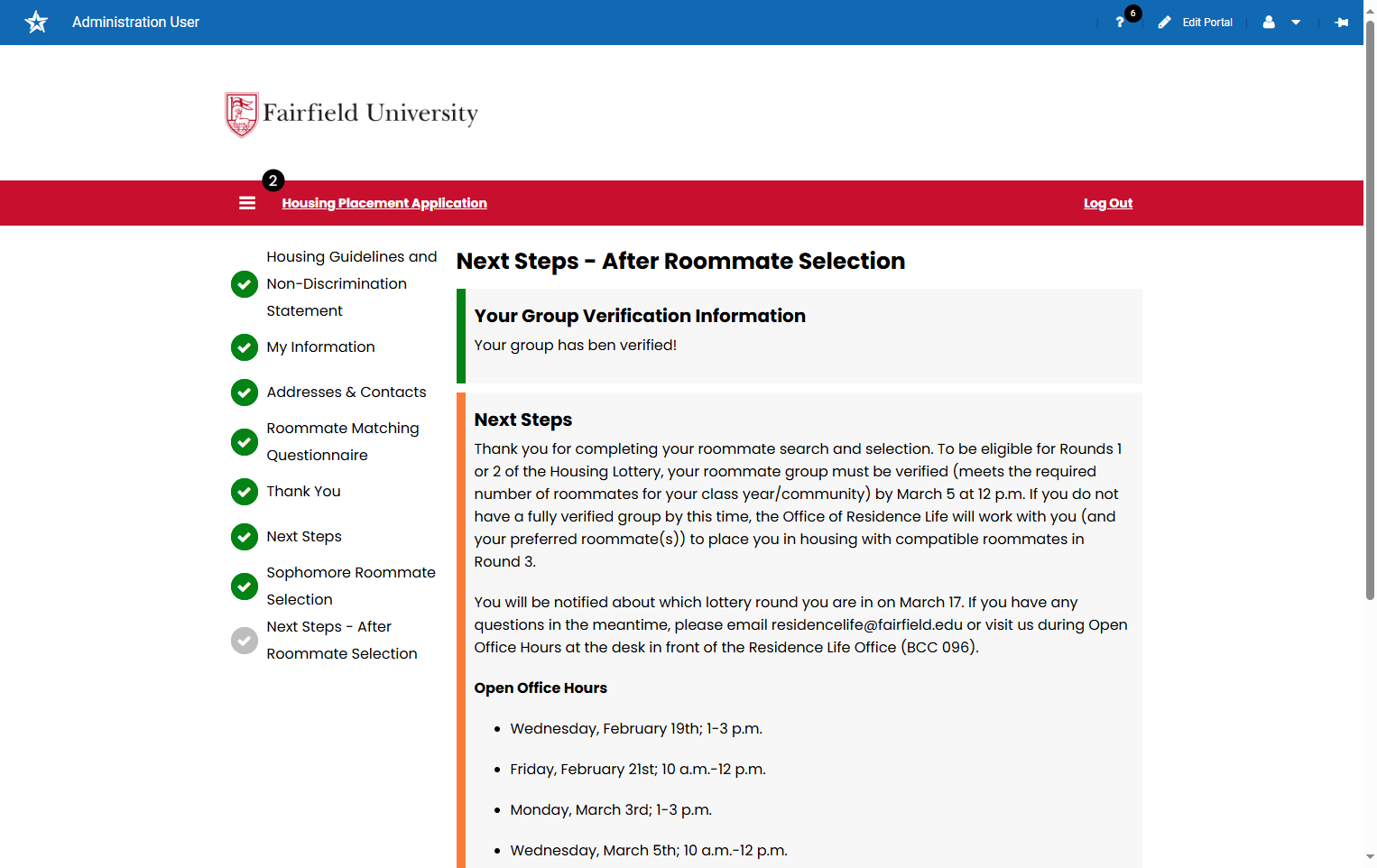Click the pencil Edit Portal icon

click(1165, 23)
